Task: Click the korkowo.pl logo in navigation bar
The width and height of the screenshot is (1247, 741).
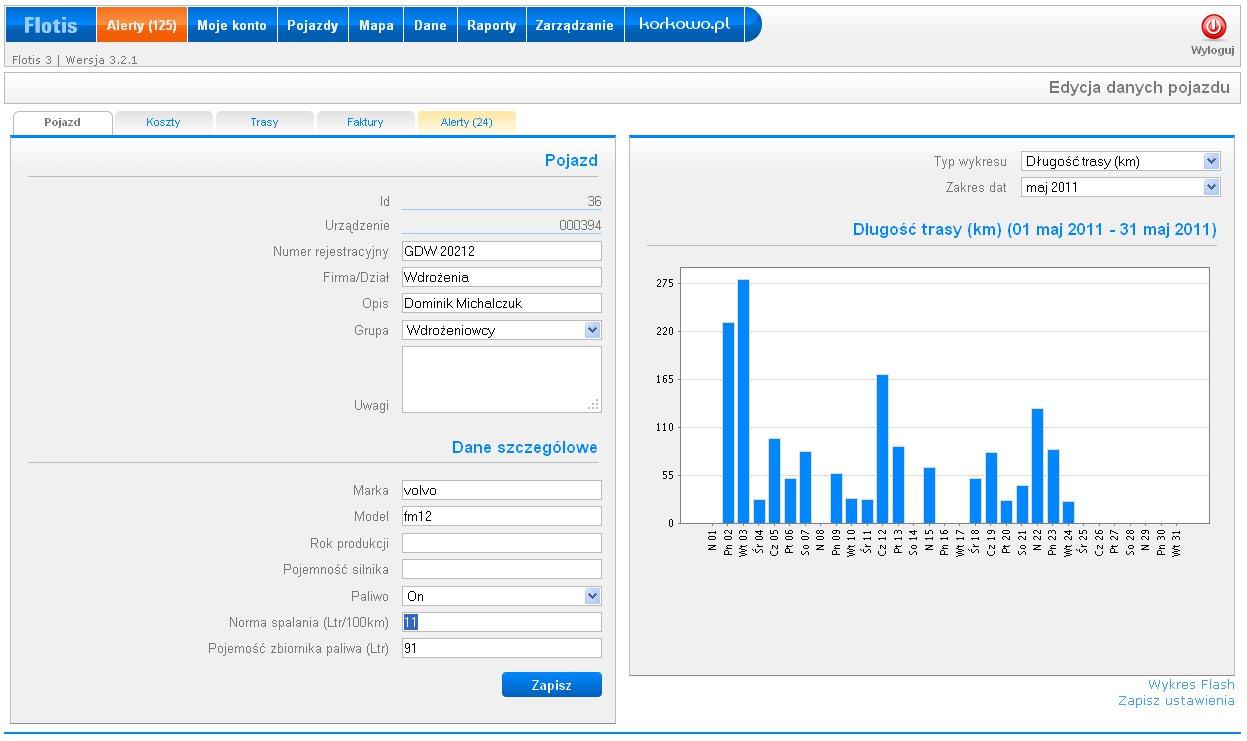Action: [684, 25]
